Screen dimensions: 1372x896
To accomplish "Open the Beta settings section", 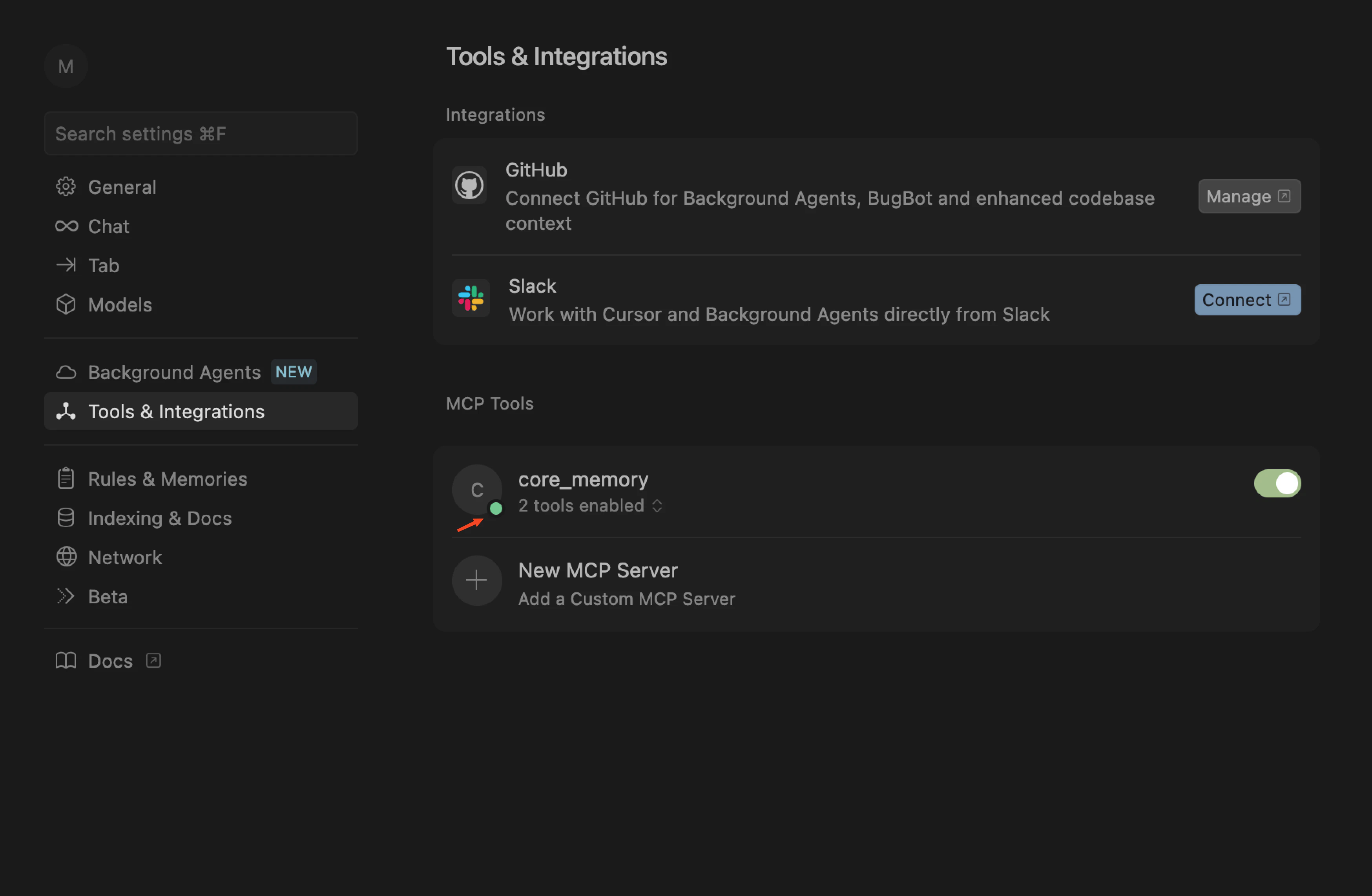I will 108,596.
